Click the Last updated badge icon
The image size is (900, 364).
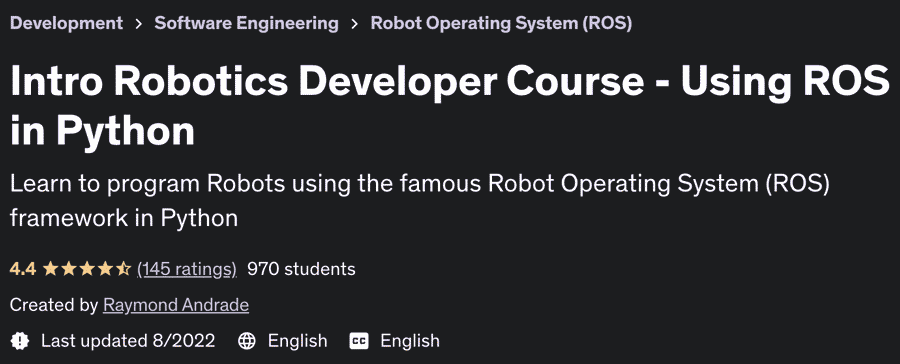click(x=20, y=341)
